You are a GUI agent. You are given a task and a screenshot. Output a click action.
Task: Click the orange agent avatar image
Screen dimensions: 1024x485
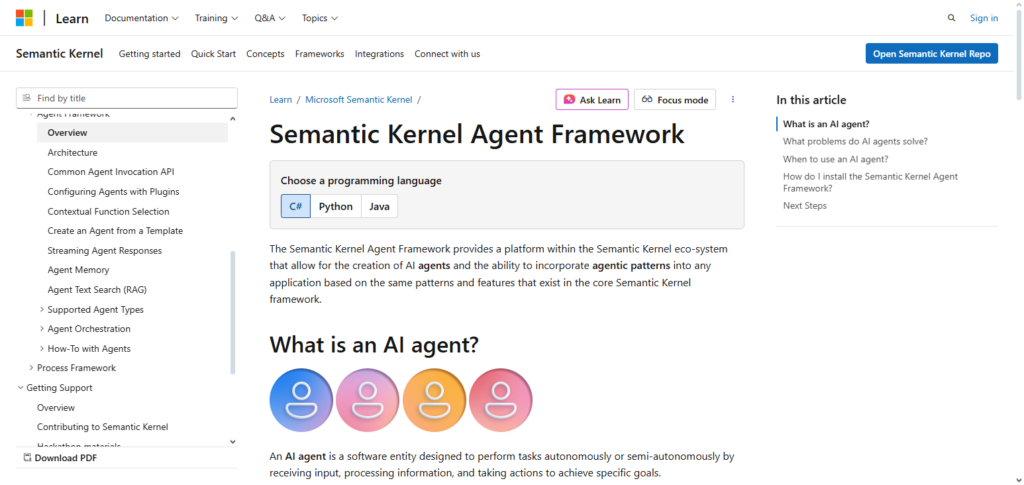pyautogui.click(x=434, y=400)
